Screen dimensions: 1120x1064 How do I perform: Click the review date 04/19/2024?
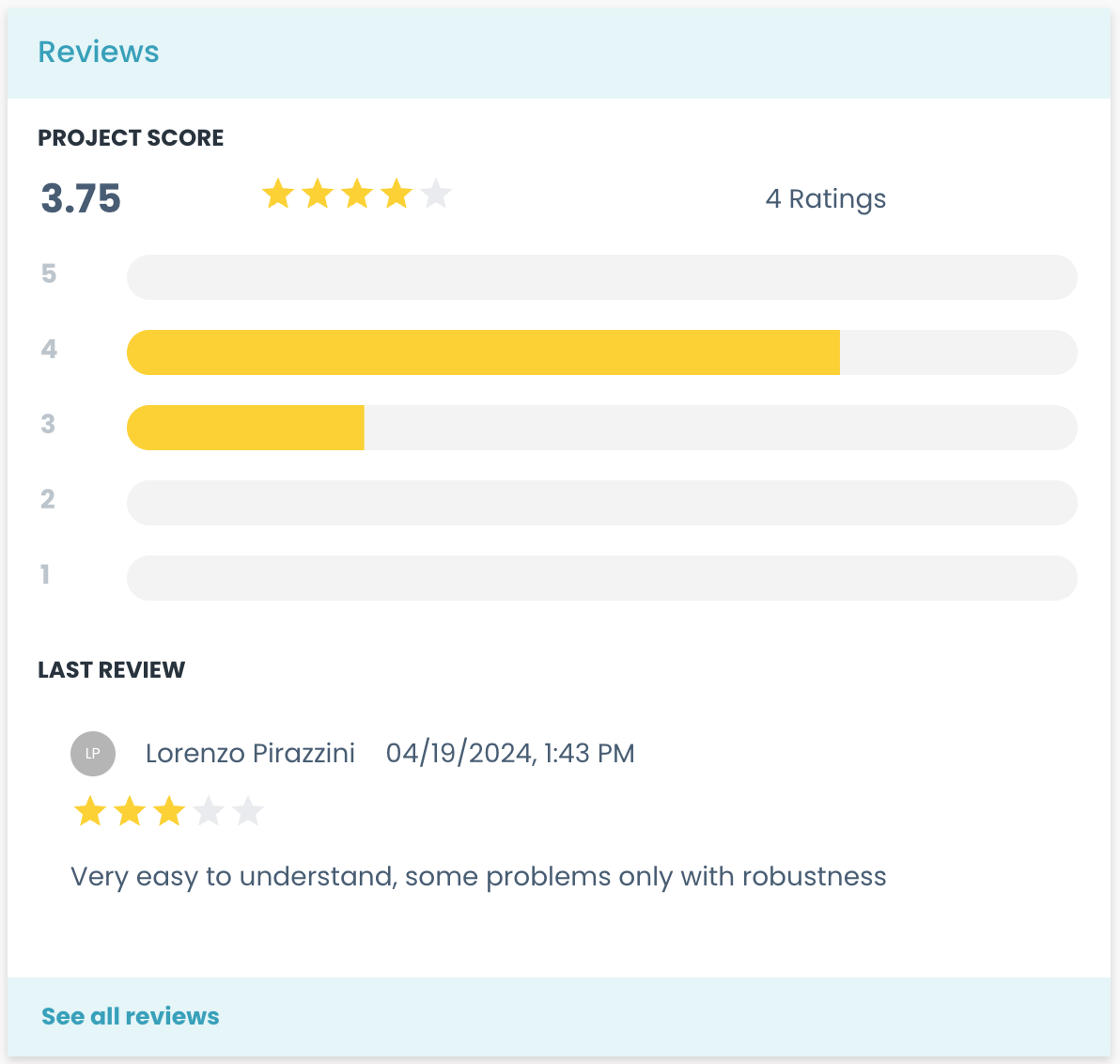511,753
